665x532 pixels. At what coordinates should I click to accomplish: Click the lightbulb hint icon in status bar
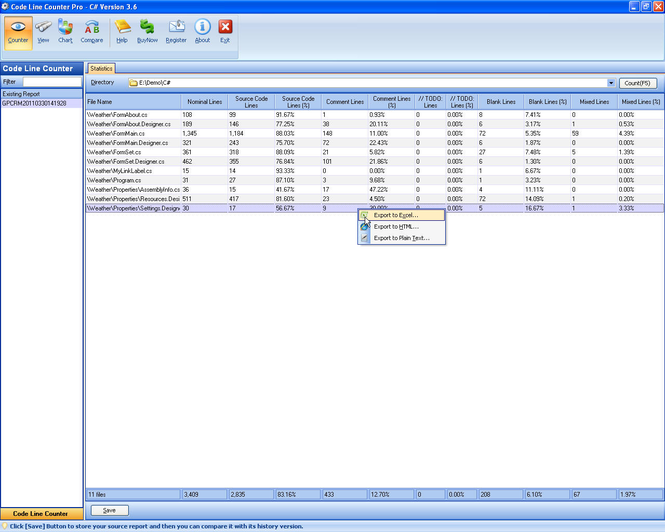pos(5,526)
